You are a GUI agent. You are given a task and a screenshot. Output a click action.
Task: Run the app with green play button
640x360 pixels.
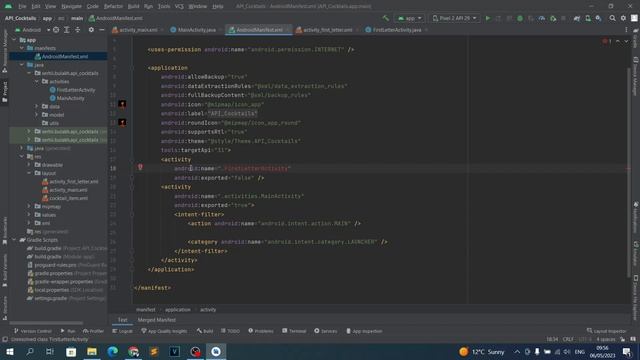tap(487, 18)
